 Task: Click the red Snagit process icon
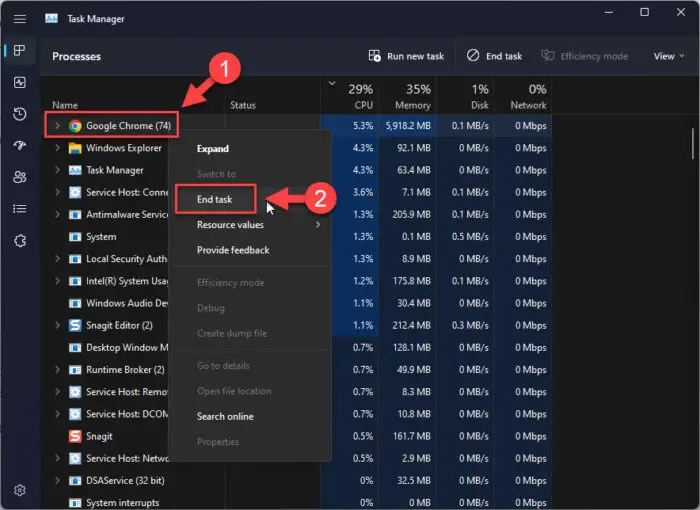click(x=75, y=436)
